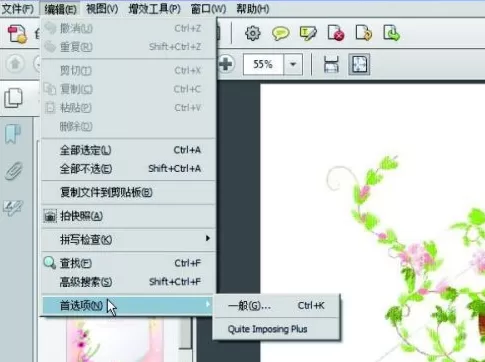
Task: Open the 增效工具(P) menu
Action: [x=155, y=9]
